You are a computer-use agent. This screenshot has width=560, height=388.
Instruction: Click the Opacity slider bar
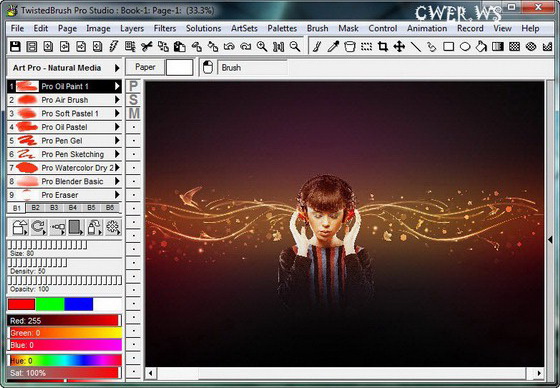point(65,280)
